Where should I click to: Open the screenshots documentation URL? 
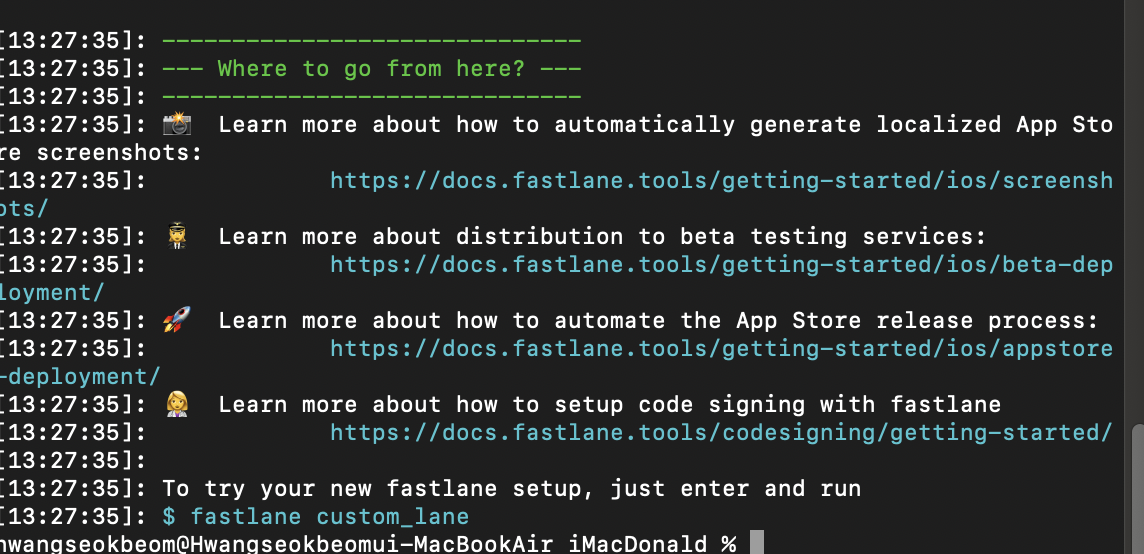[721, 180]
